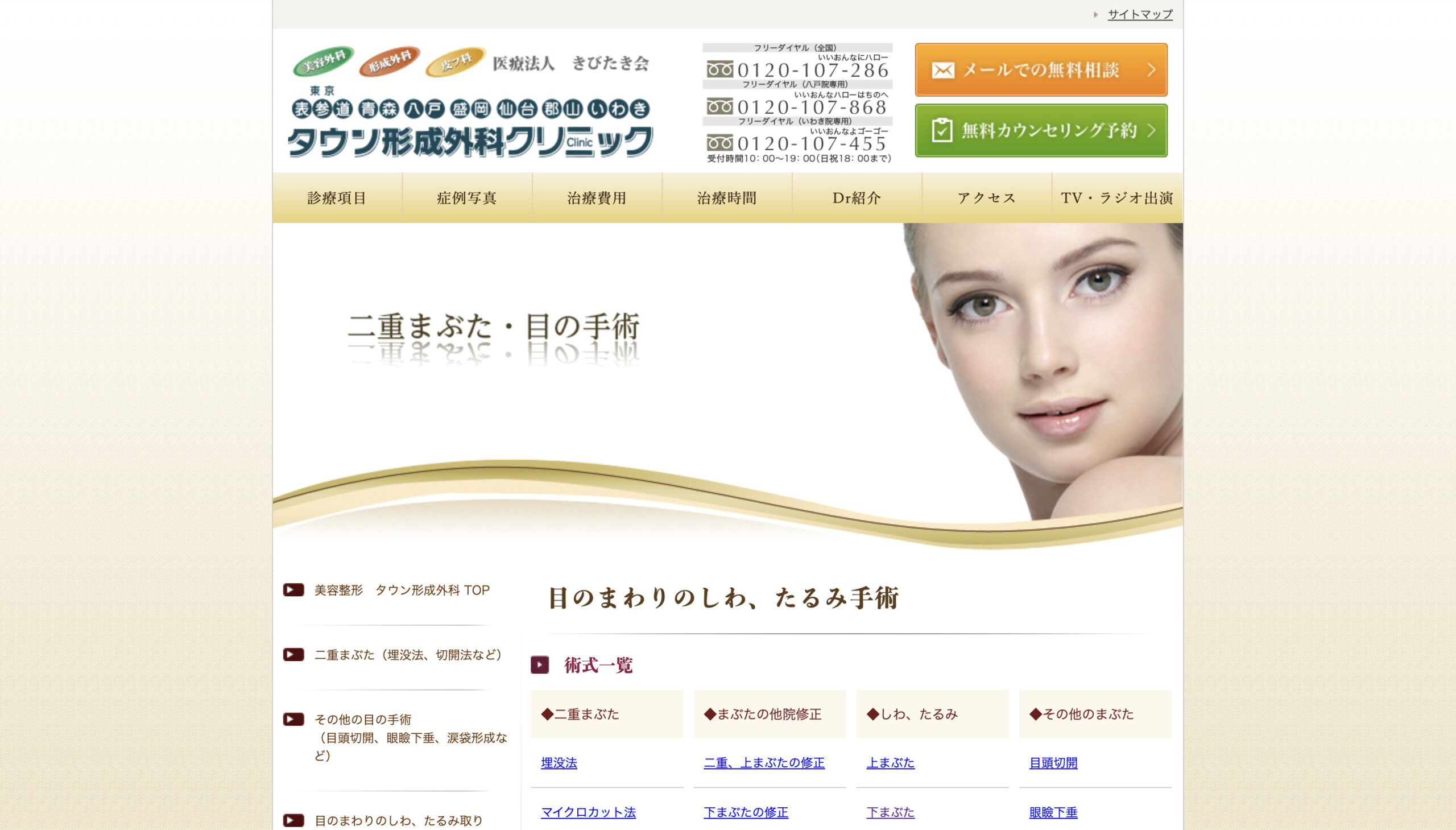Go to the 症例写真 menu item

[467, 198]
